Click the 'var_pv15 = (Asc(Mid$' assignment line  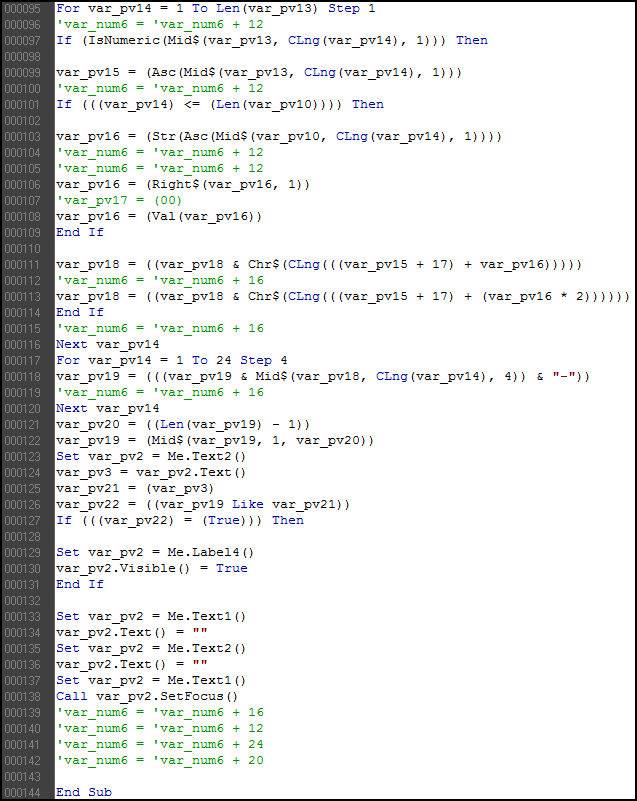pyautogui.click(x=259, y=73)
